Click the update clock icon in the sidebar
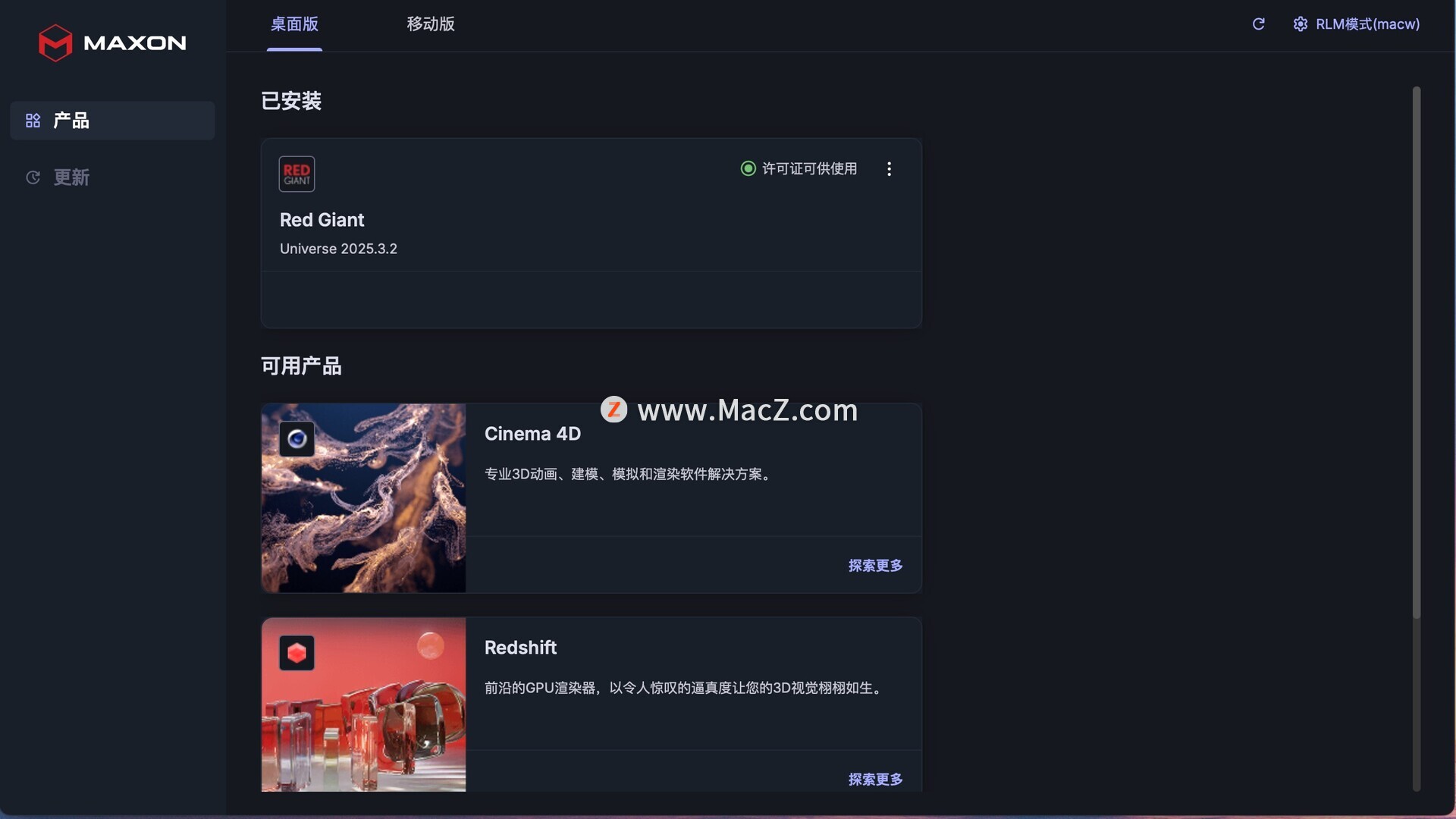1456x819 pixels. click(33, 177)
